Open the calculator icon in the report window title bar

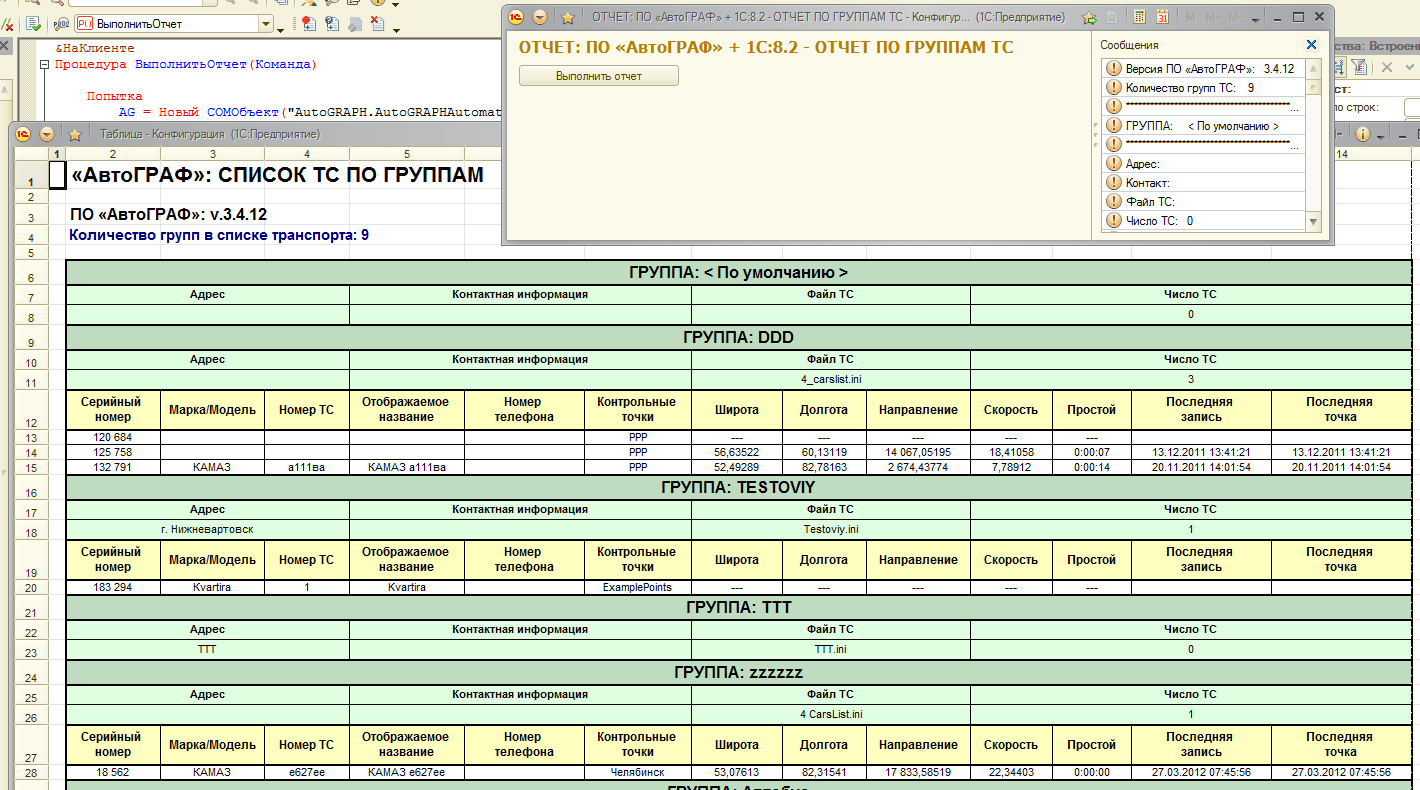coord(1140,17)
